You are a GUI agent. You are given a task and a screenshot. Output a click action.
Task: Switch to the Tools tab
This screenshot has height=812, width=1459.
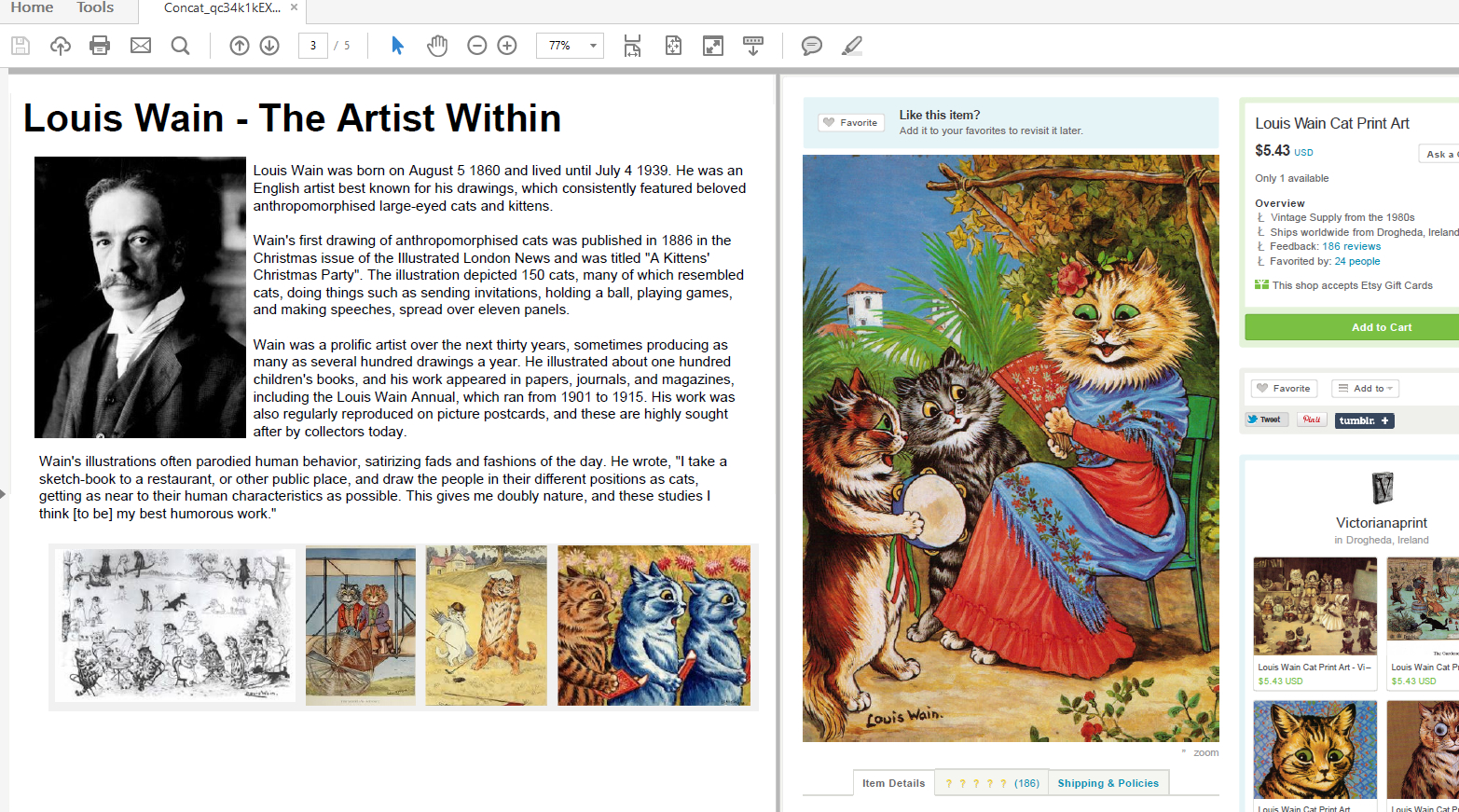pos(95,7)
